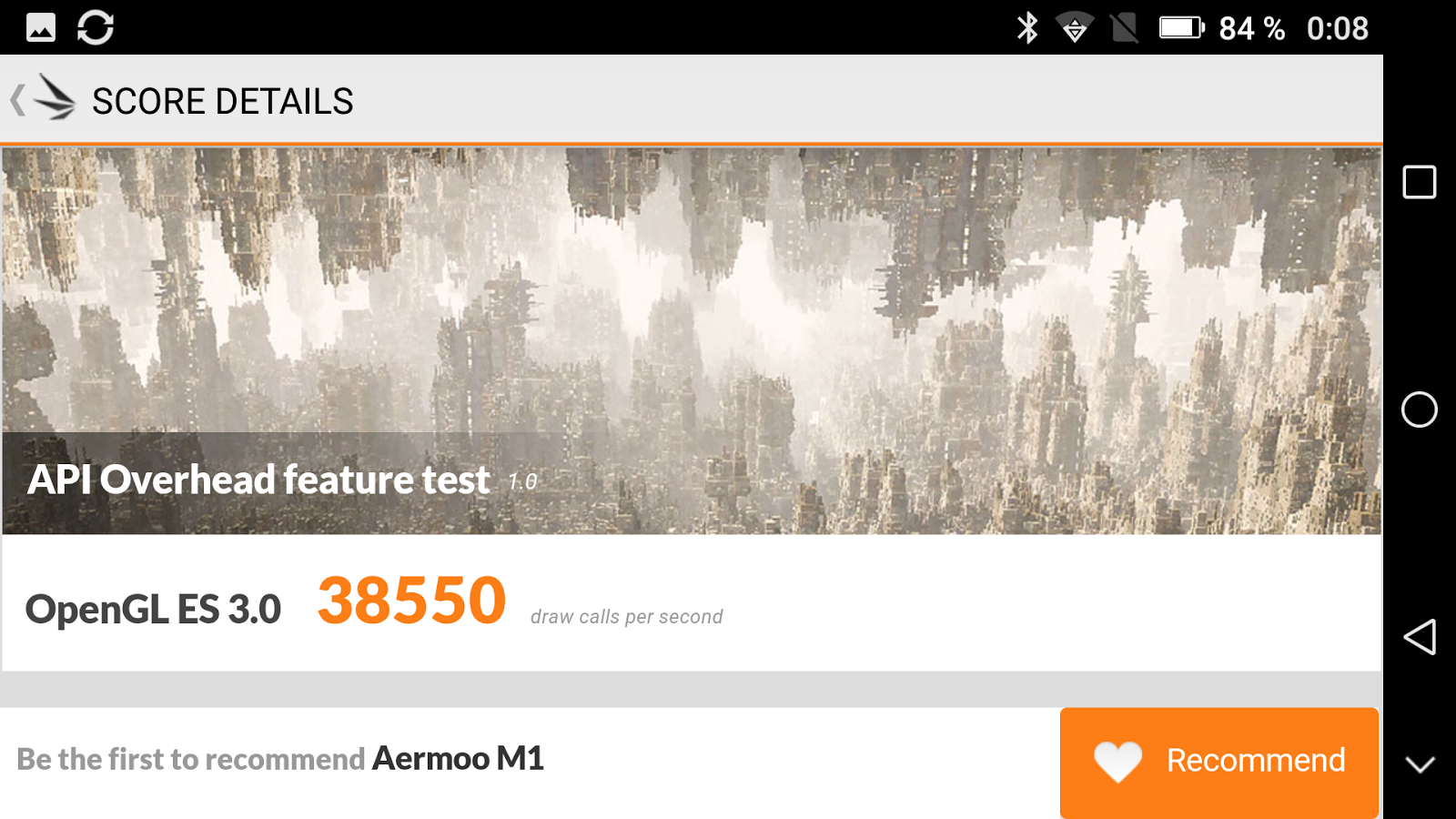Tap the clock showing 0:08
The image size is (1456, 819).
click(x=1338, y=28)
